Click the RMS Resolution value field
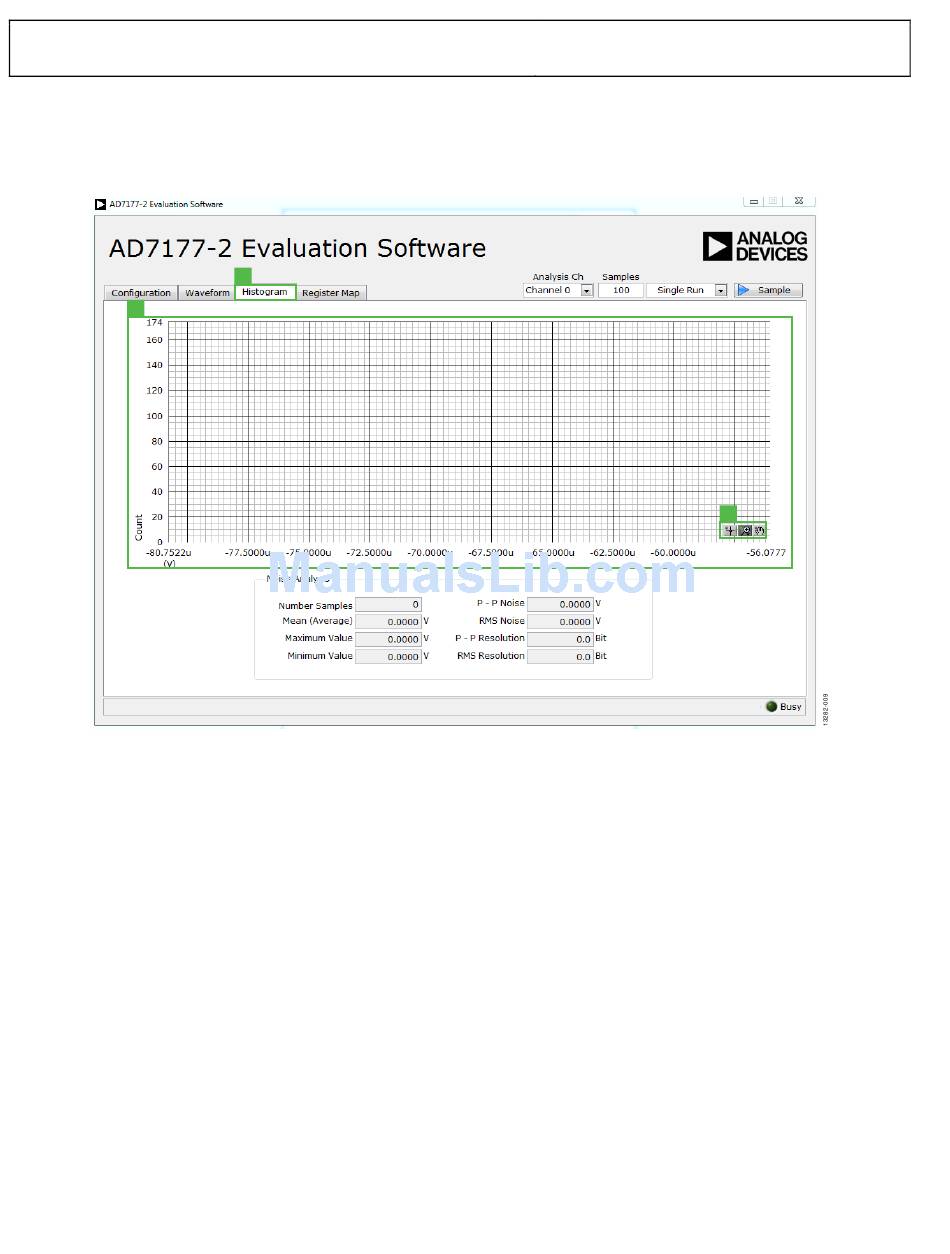Viewport: 950px width, 1254px height. pyautogui.click(x=560, y=657)
